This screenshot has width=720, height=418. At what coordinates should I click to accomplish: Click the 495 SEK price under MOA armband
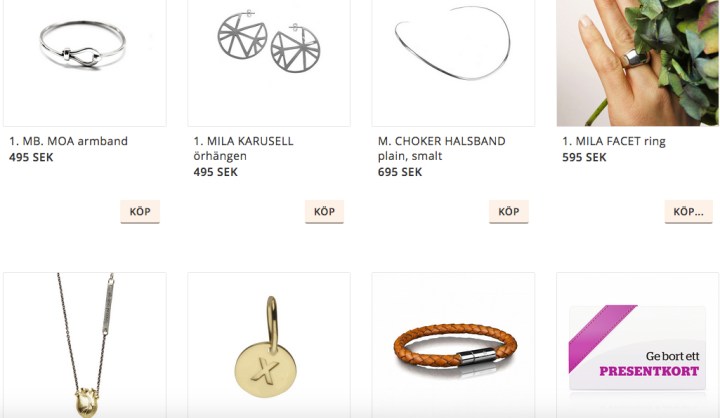[31, 157]
